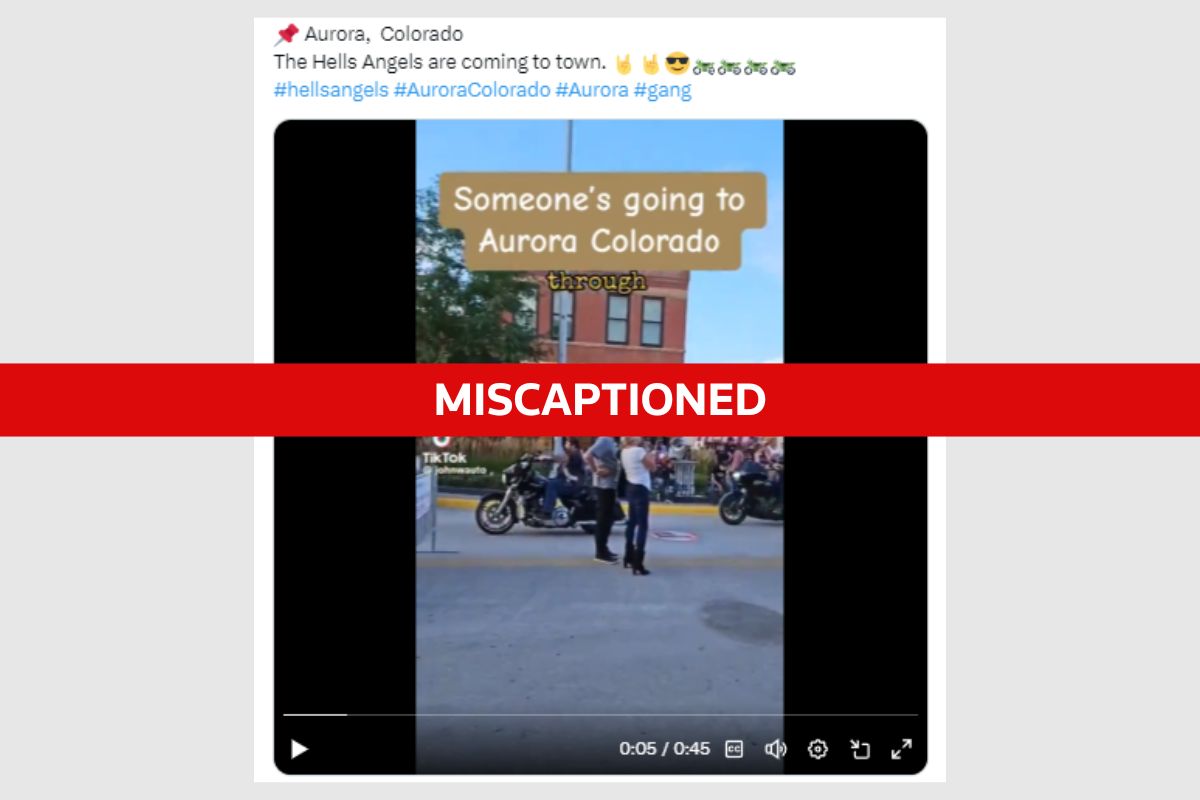
Task: Pop out video with picture-in-picture icon
Action: point(860,749)
